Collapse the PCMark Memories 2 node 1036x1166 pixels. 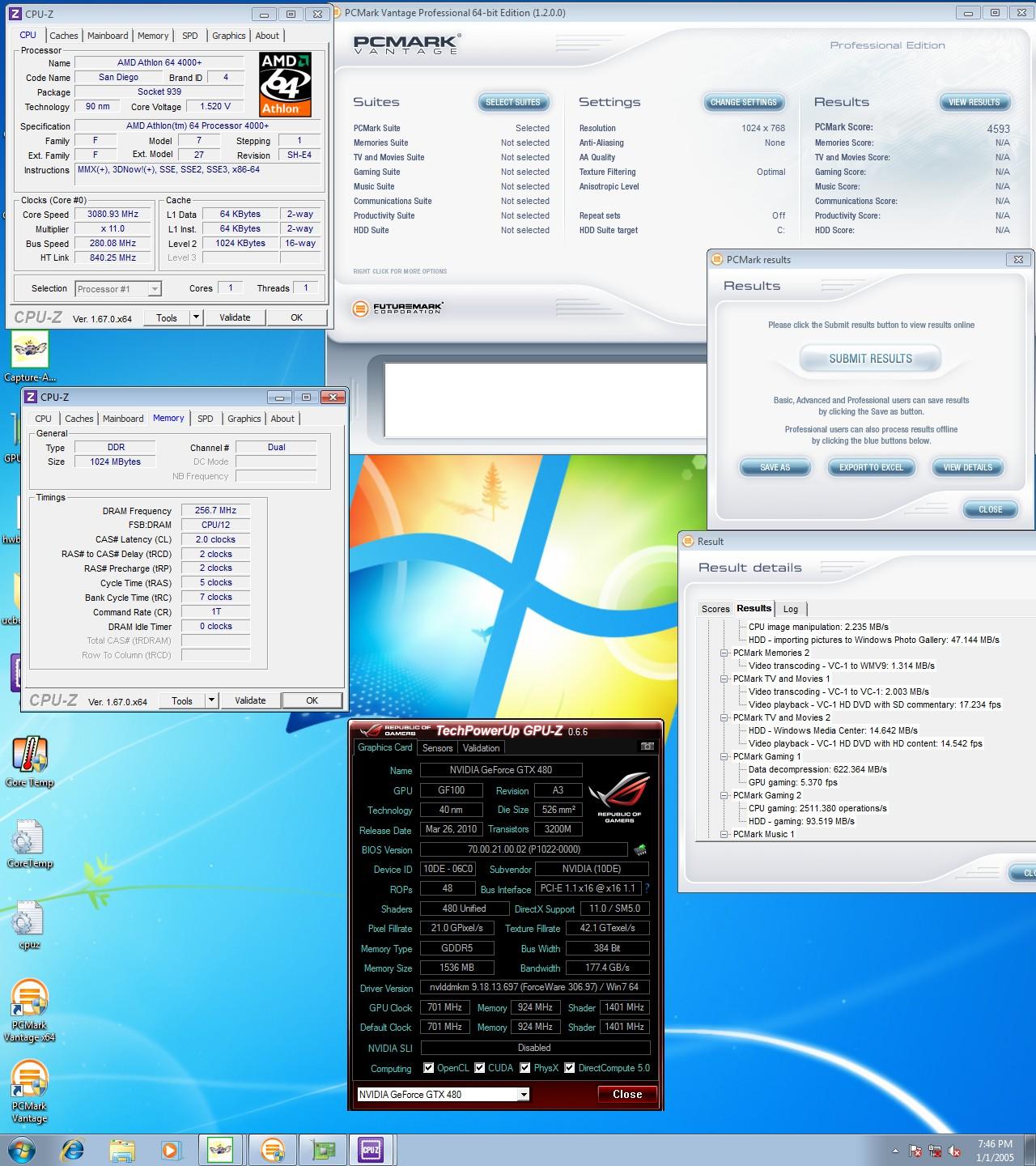[724, 653]
